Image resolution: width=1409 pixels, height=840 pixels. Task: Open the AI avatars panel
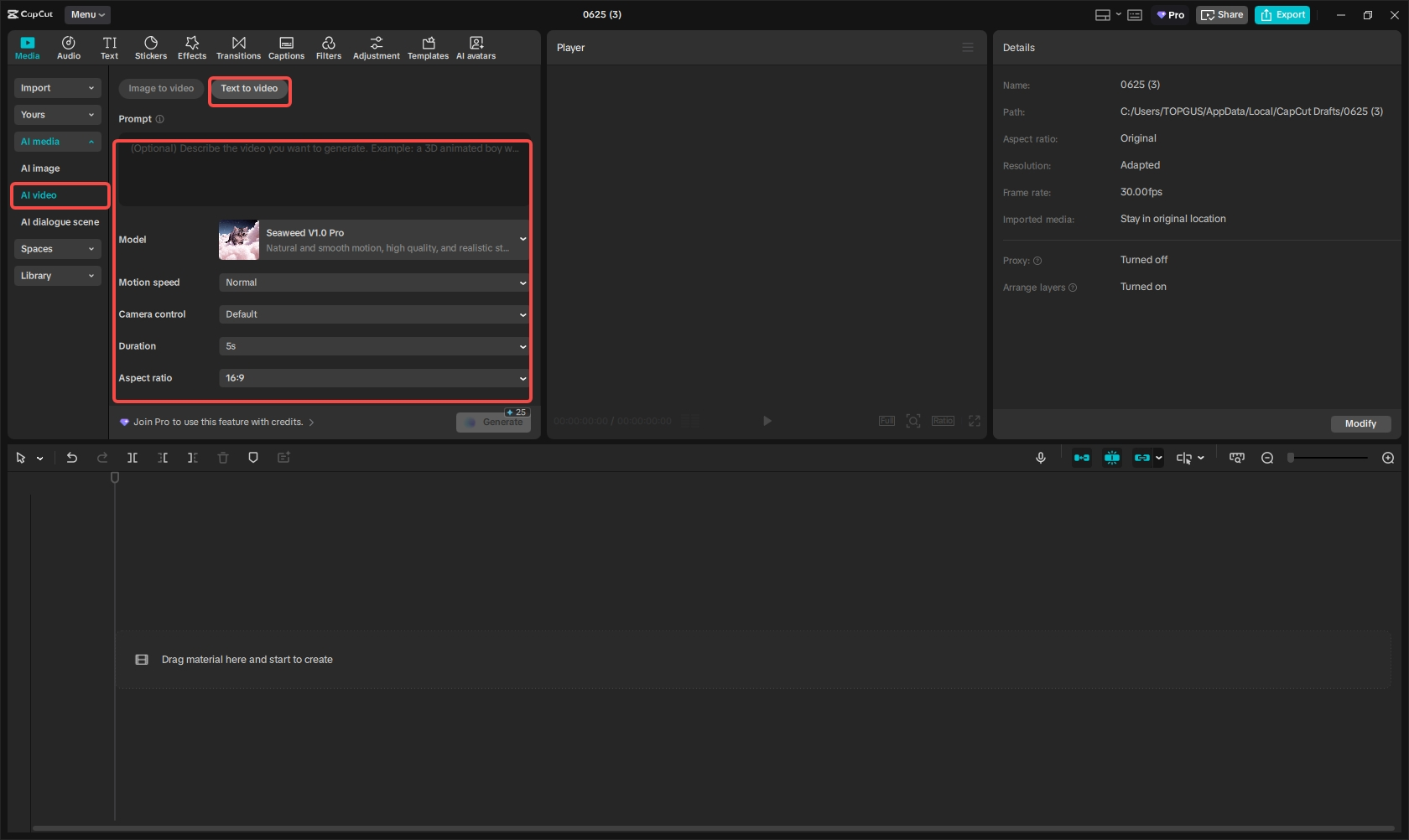pyautogui.click(x=476, y=47)
